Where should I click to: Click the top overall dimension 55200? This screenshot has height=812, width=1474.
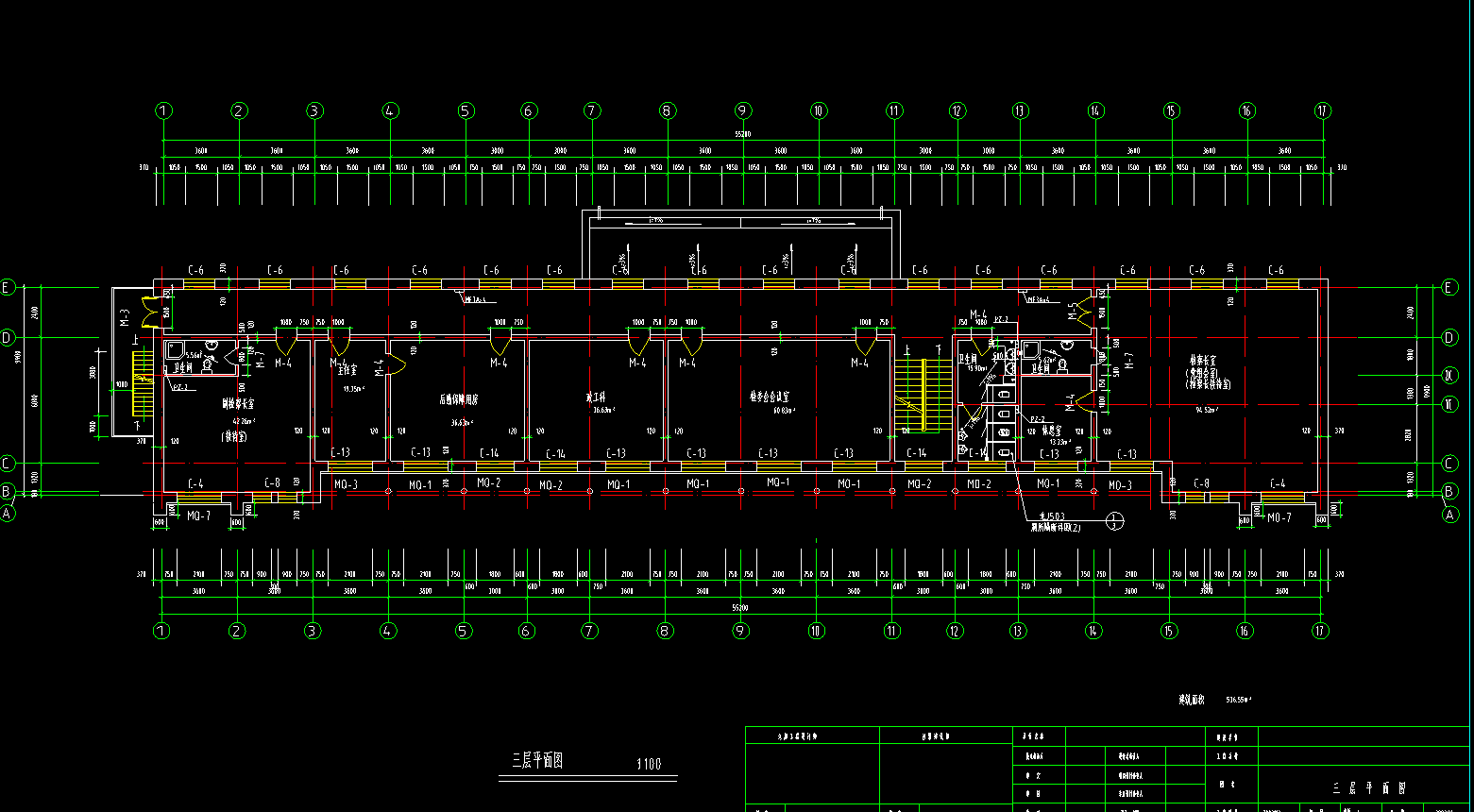743,135
